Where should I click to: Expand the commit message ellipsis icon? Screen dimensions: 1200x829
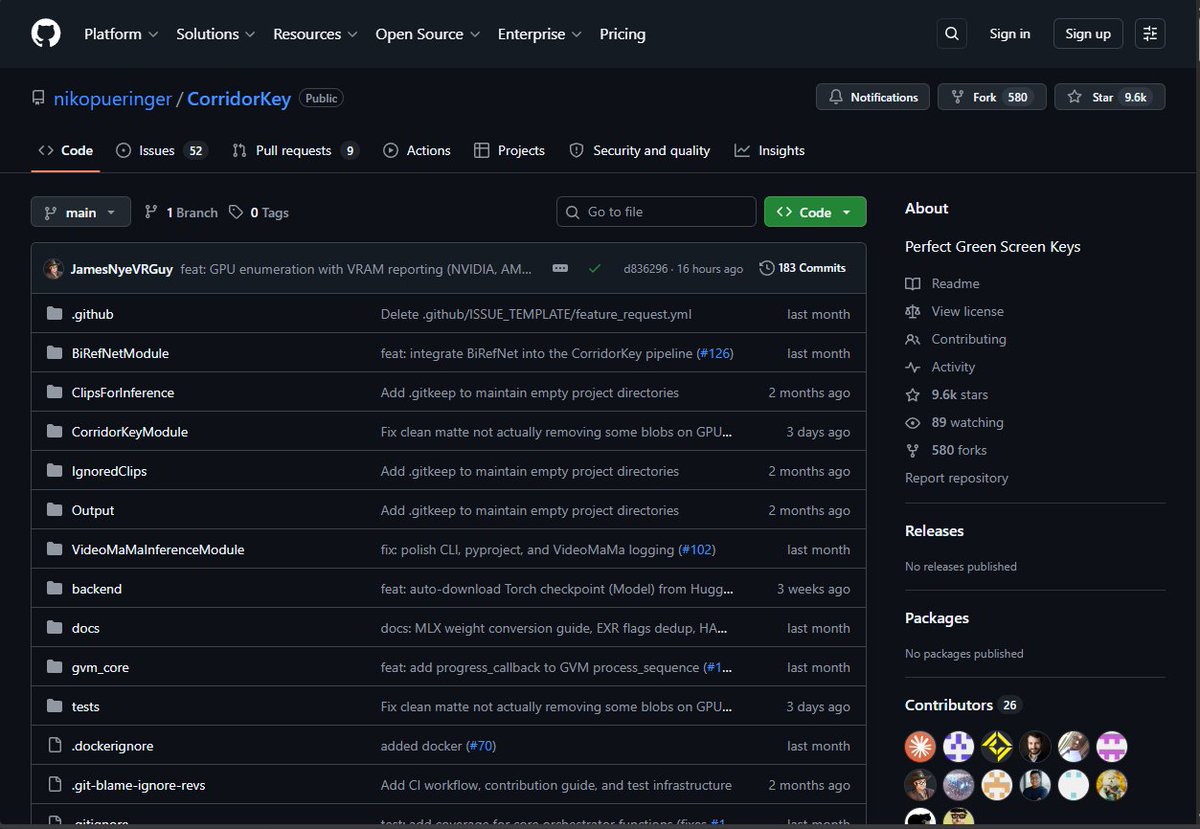(x=560, y=269)
